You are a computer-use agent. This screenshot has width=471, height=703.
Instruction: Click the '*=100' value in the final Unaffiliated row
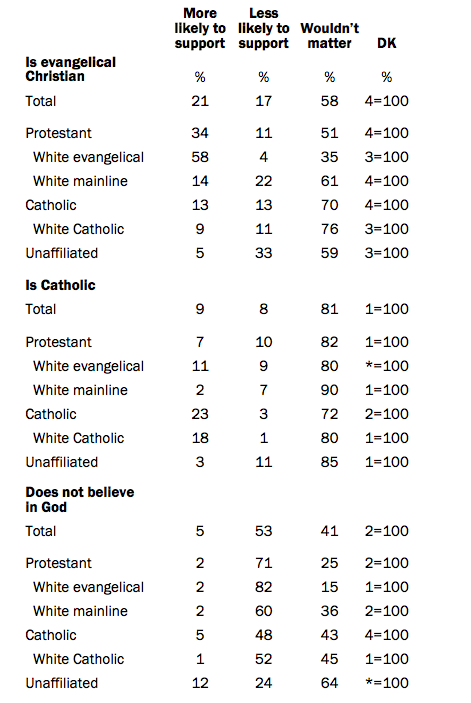386,683
